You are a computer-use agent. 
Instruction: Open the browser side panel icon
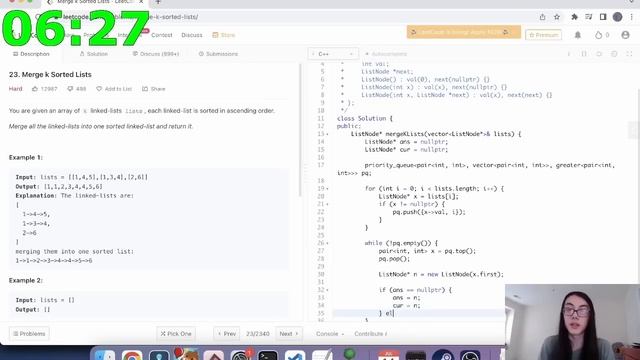(x=603, y=17)
